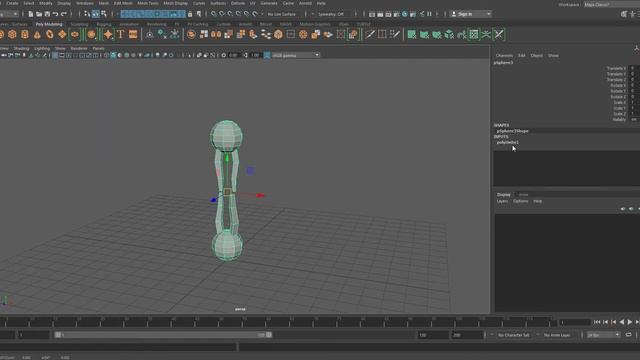
Task: Click the Undo arrow icon
Action: pos(55,14)
